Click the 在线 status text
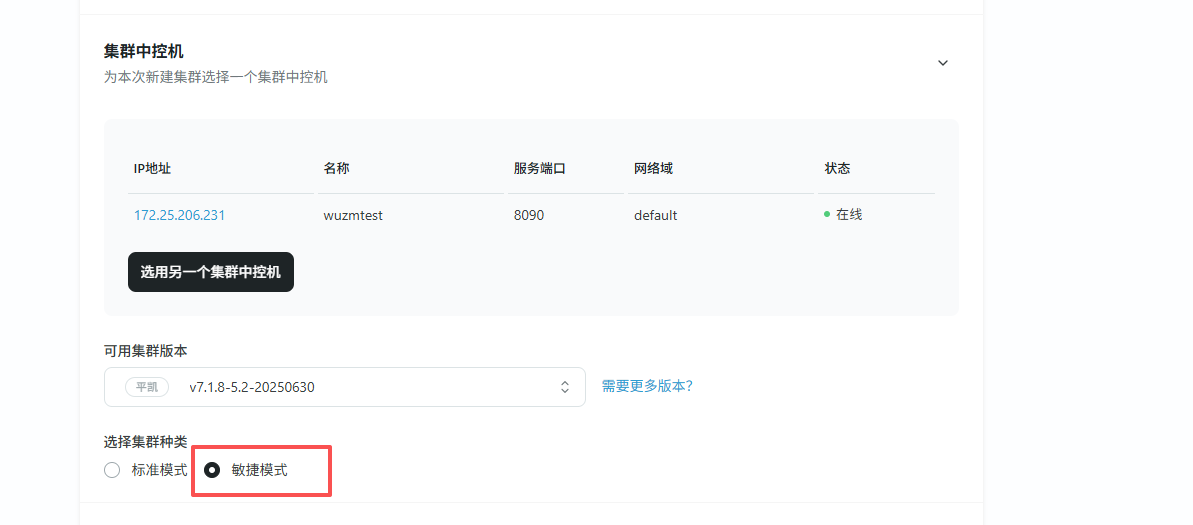1193x525 pixels. 849,214
